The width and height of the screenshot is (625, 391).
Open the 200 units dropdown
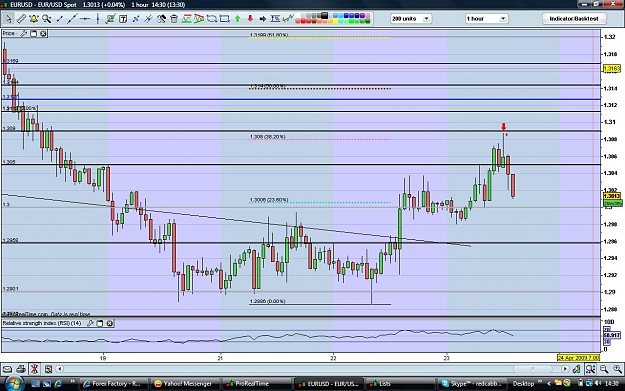click(411, 19)
